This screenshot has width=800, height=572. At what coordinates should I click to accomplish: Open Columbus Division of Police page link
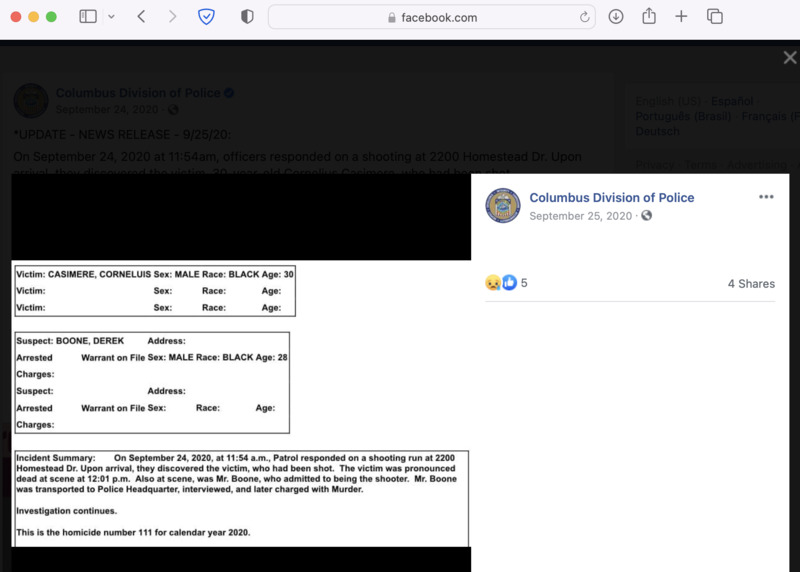coord(611,198)
